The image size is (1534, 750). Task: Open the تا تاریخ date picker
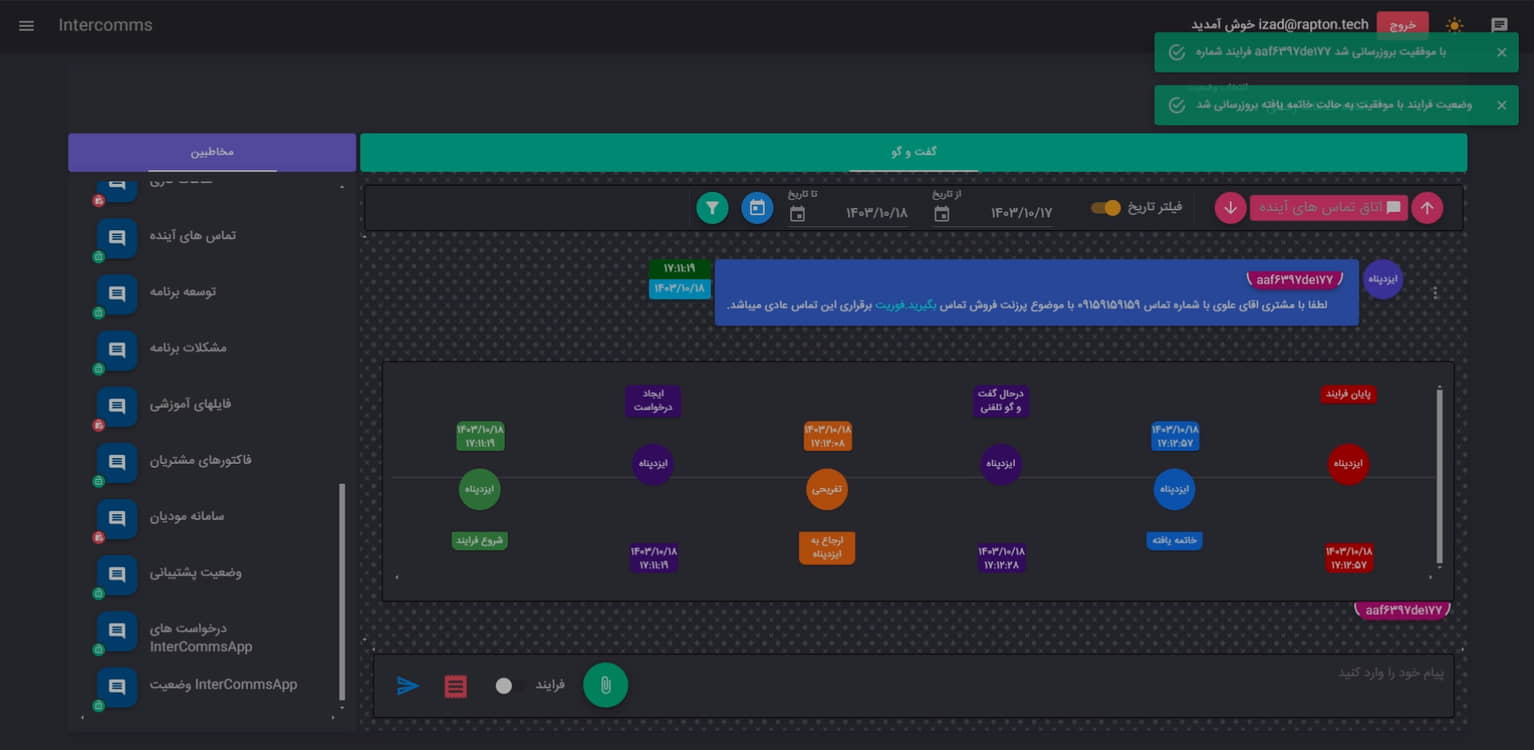pos(797,213)
